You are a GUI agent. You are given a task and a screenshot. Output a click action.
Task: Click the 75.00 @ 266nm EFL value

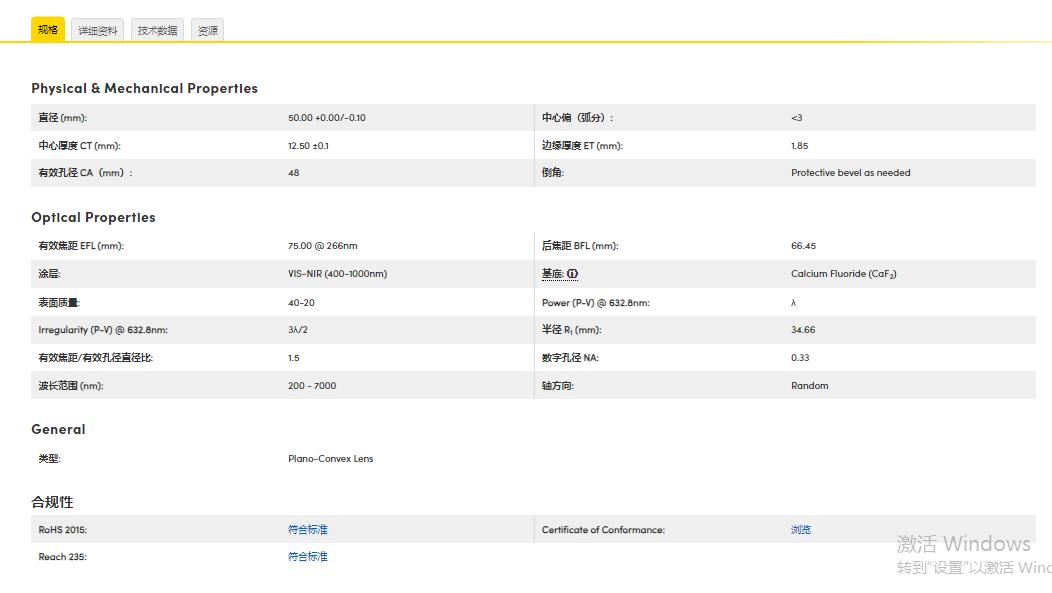322,245
